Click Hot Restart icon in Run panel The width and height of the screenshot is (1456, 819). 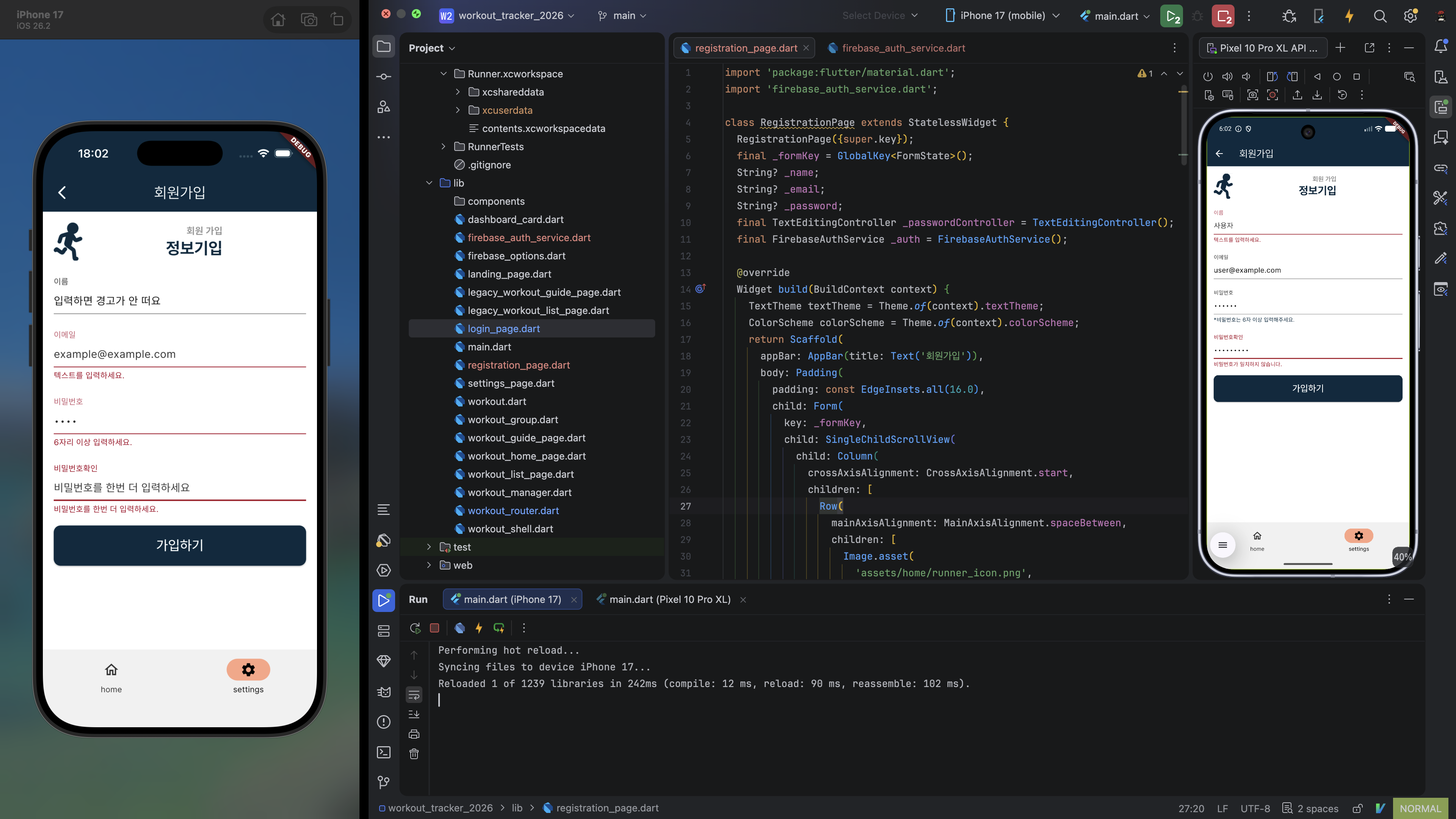coord(499,628)
